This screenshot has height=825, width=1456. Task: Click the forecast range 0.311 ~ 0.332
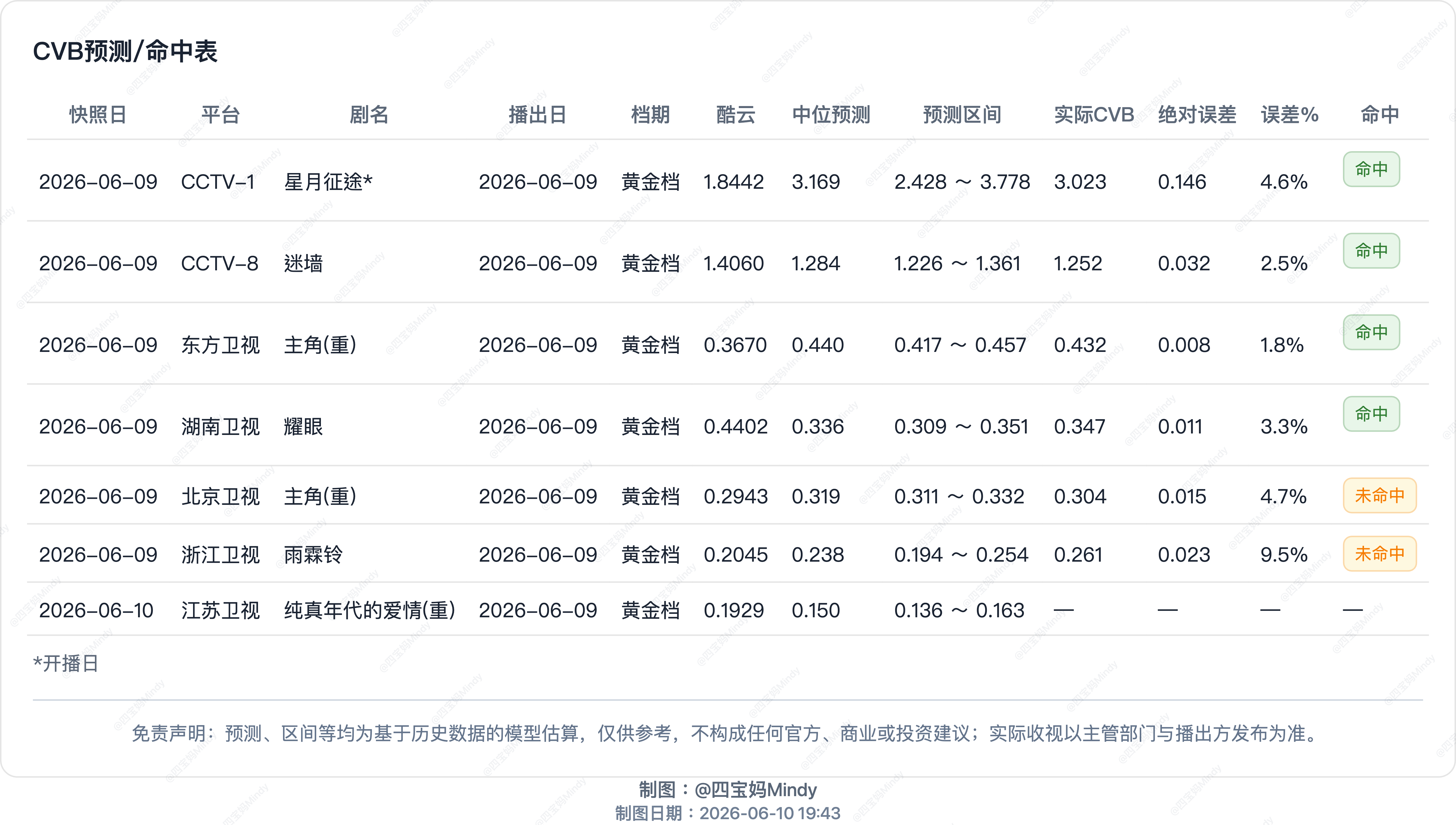pyautogui.click(x=959, y=497)
